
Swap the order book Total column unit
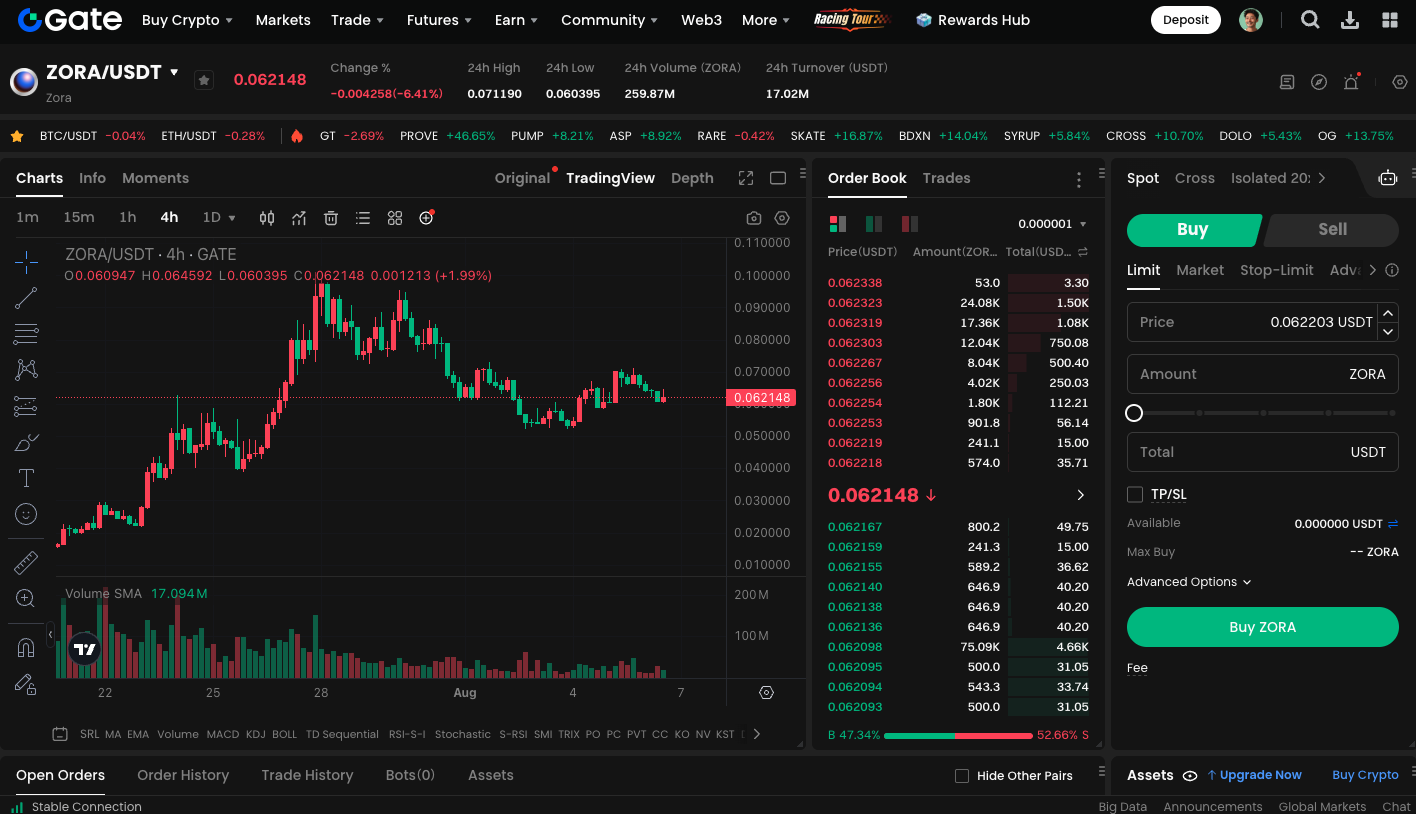pyautogui.click(x=1083, y=252)
